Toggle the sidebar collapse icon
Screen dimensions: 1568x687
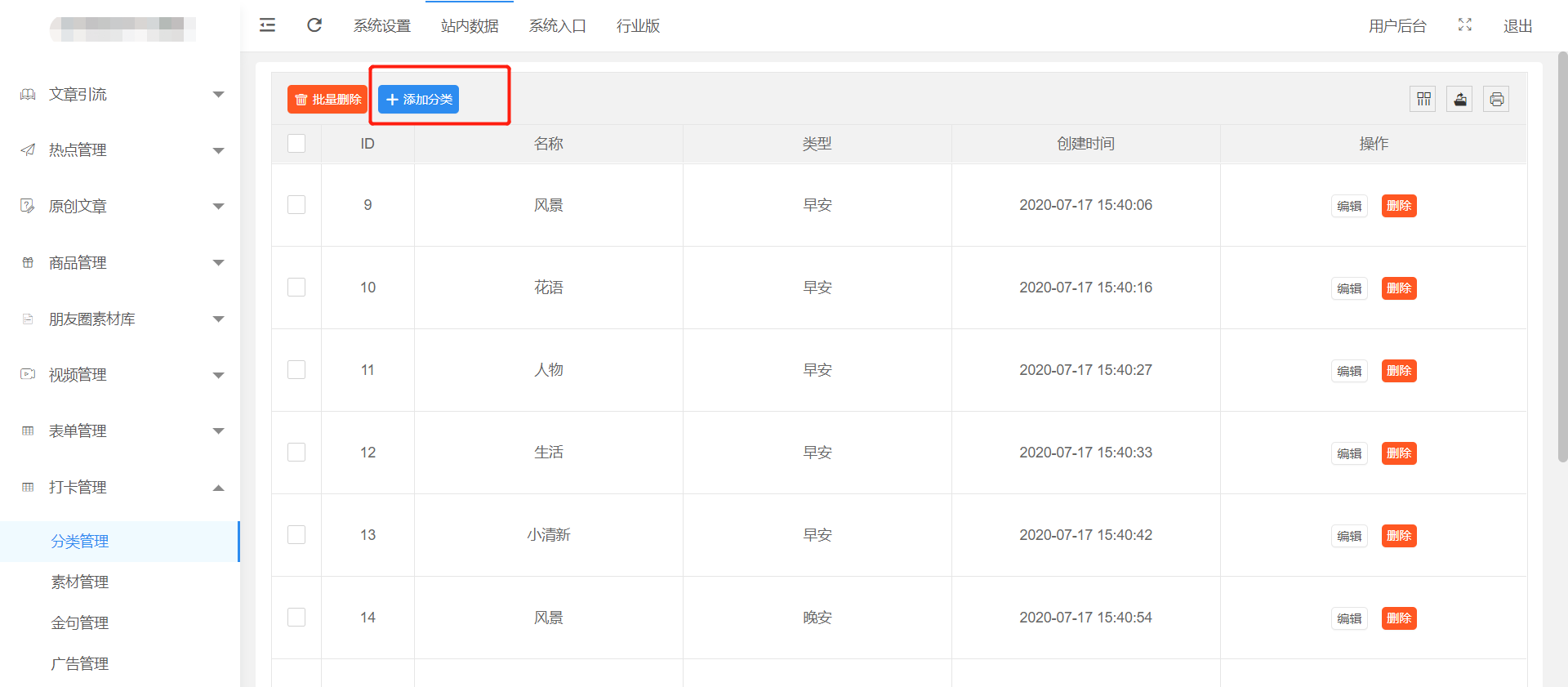tap(267, 25)
